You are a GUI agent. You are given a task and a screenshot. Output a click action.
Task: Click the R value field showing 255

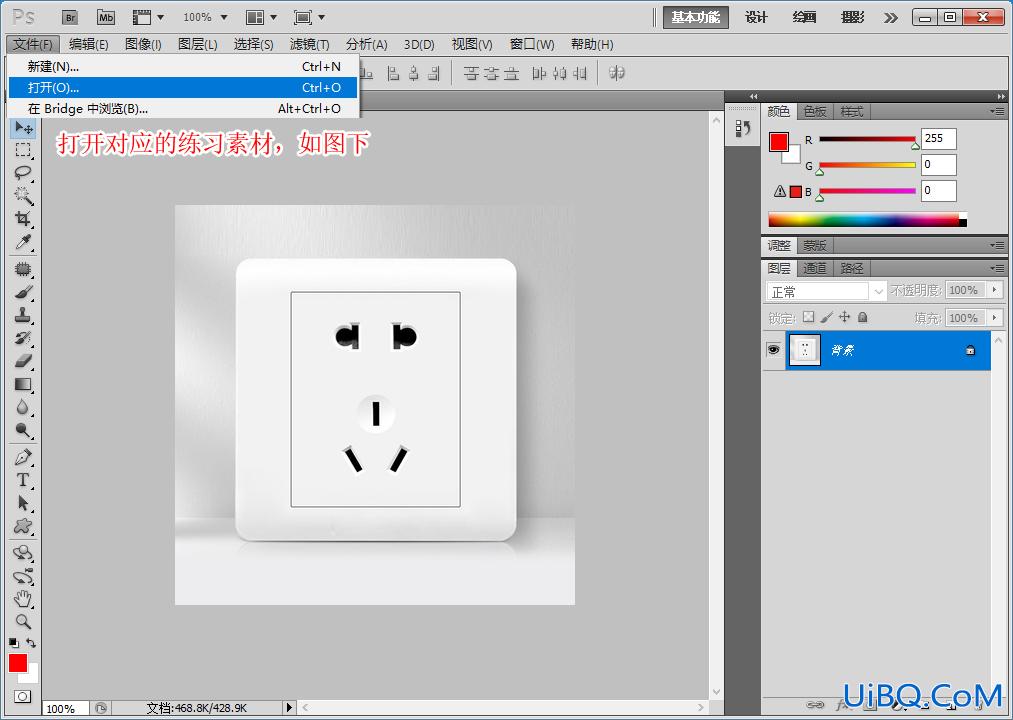pyautogui.click(x=939, y=138)
